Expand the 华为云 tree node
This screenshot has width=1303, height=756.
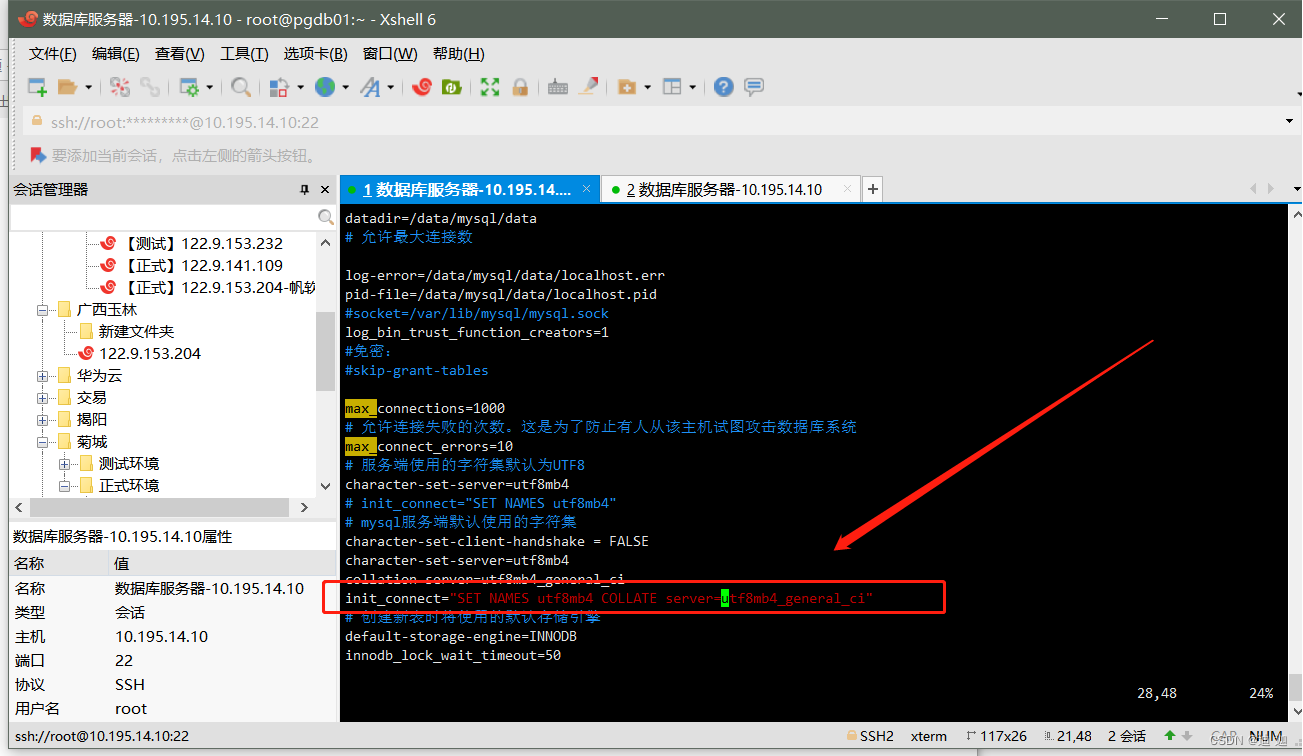point(40,375)
